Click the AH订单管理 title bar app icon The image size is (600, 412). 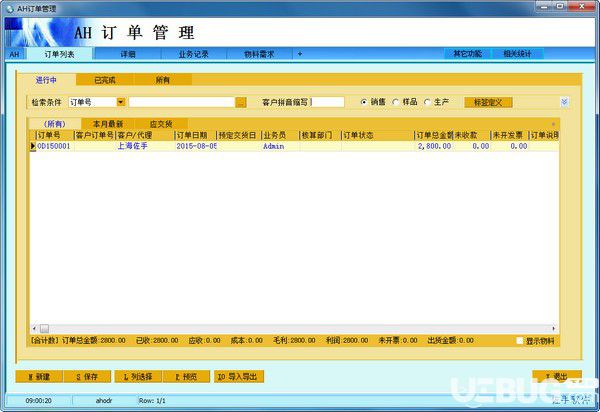(x=10, y=8)
